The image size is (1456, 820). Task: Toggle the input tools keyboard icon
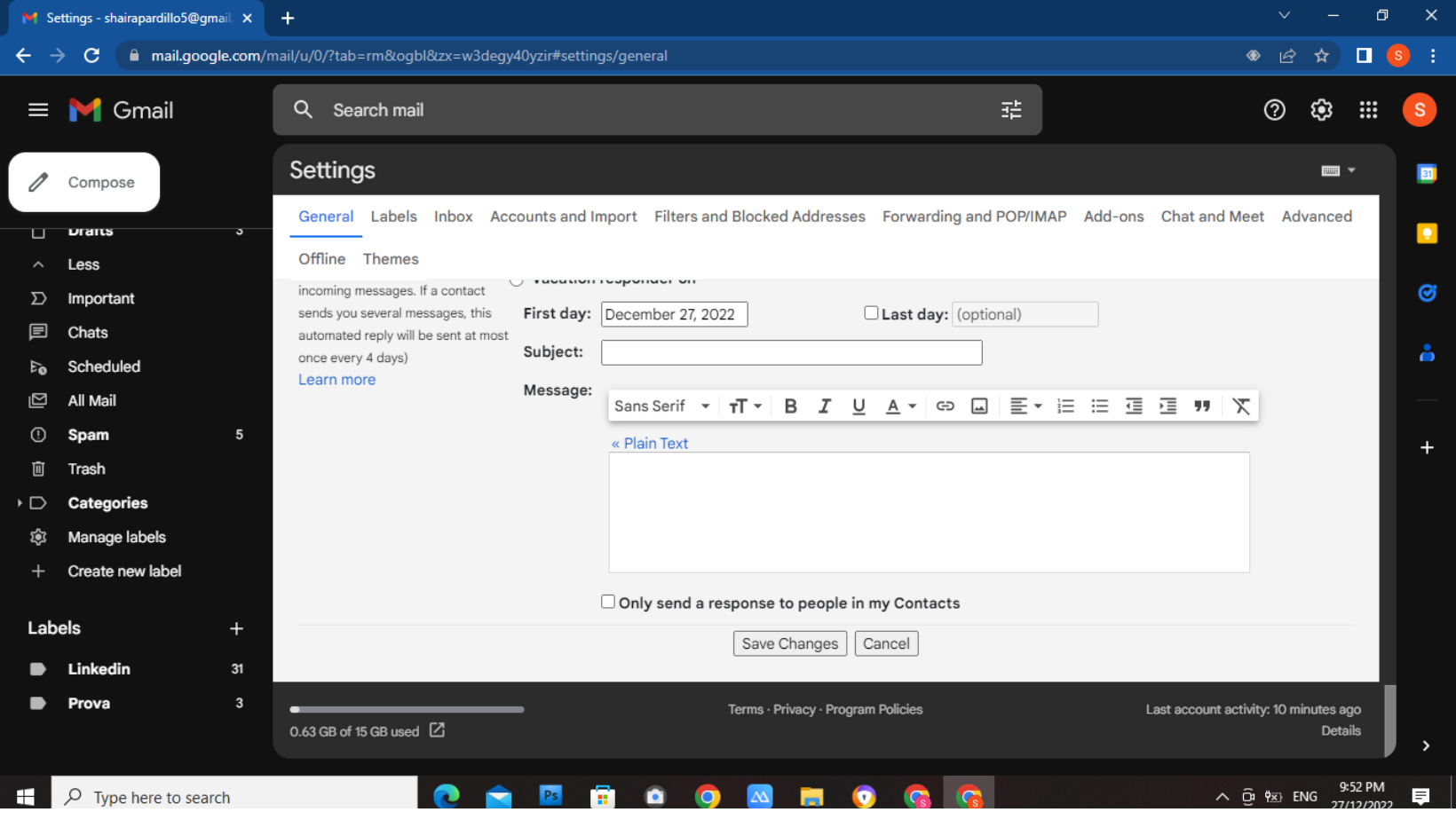(1330, 170)
